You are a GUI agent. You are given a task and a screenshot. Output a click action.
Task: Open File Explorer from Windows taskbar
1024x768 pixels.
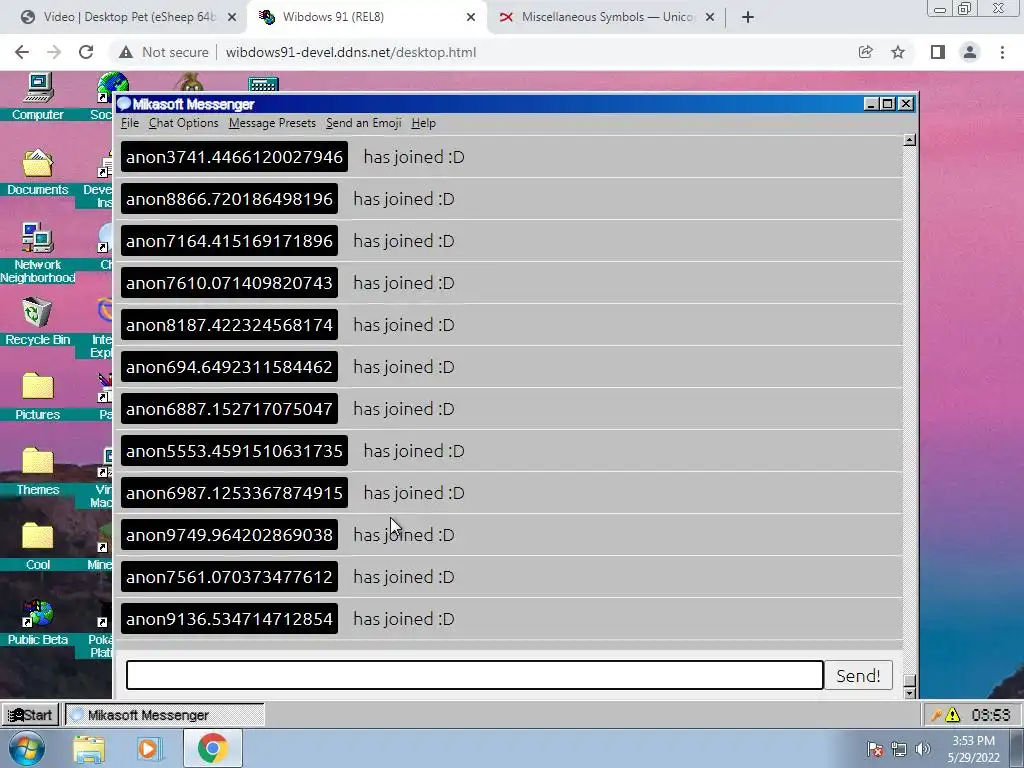89,749
